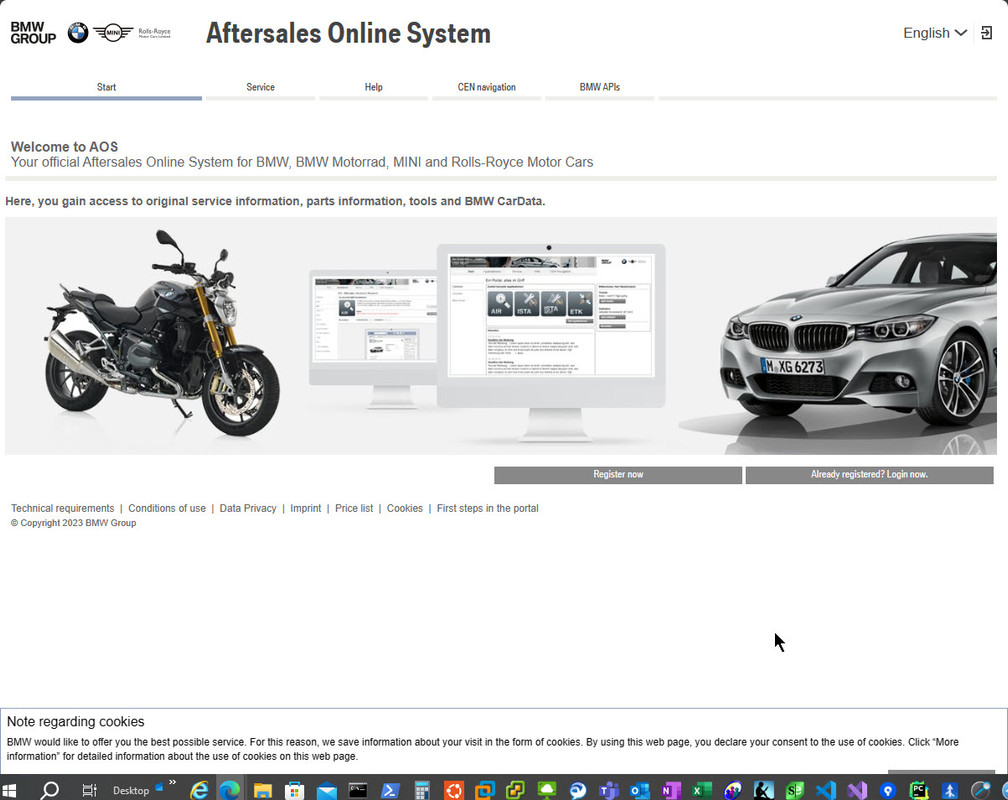Screen dimensions: 1008x800
Task: Open Internet Explorer from taskbar
Action: [199, 790]
